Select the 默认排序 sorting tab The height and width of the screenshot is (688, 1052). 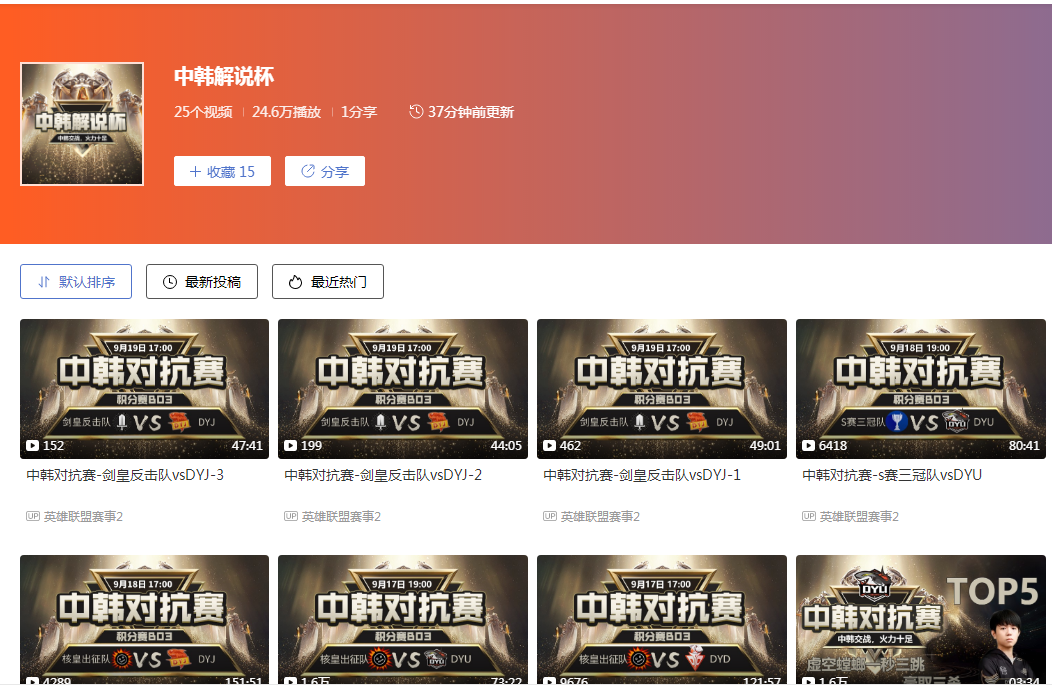[76, 282]
